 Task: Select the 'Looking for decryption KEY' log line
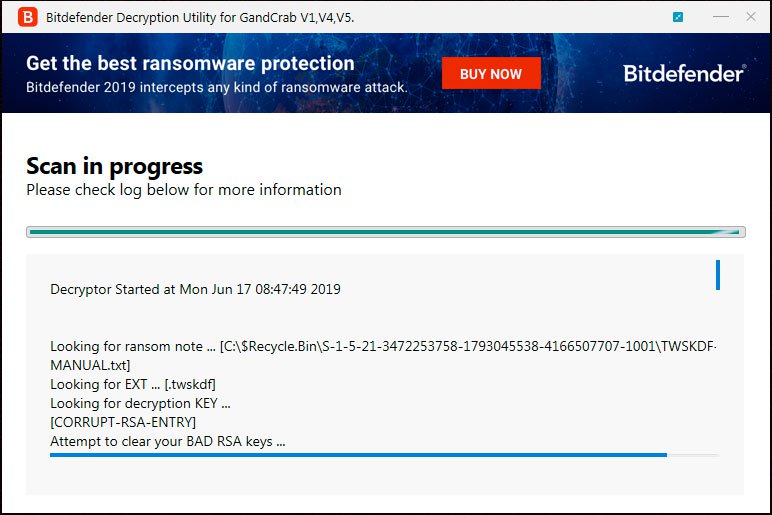[140, 403]
